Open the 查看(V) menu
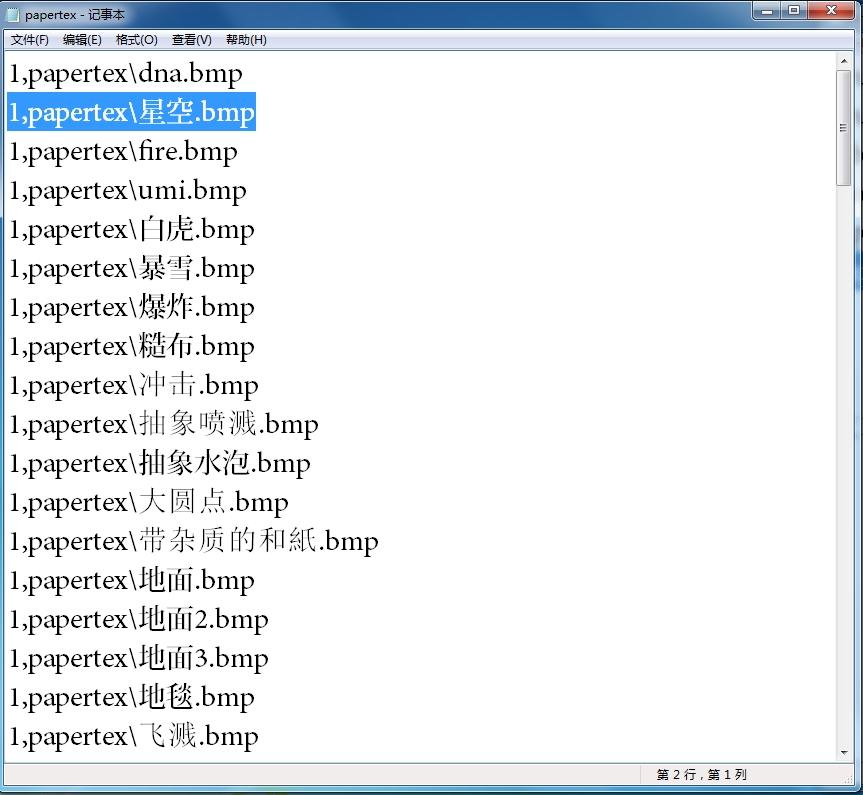The image size is (863, 795). tap(191, 40)
